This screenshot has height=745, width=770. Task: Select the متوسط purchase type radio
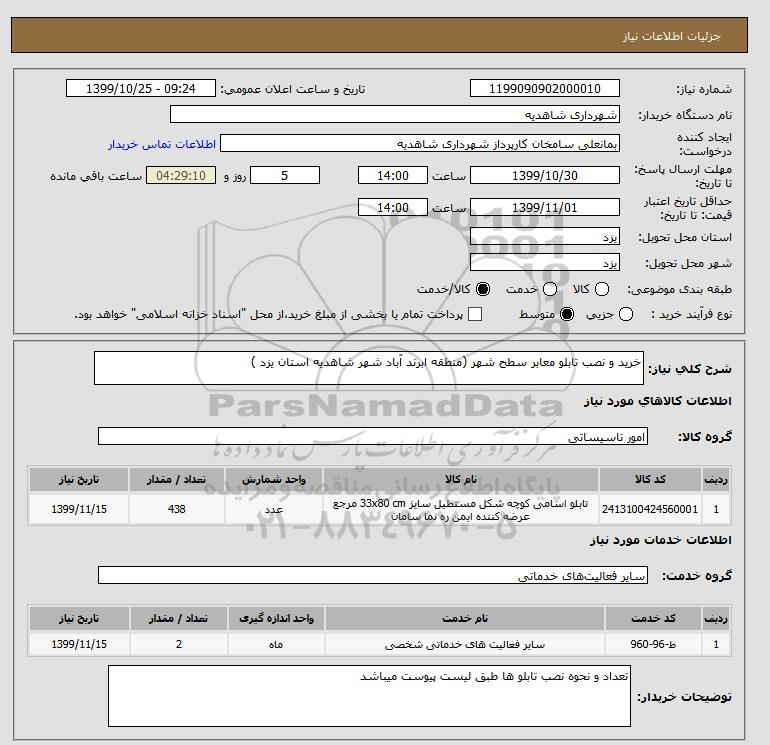click(x=567, y=314)
